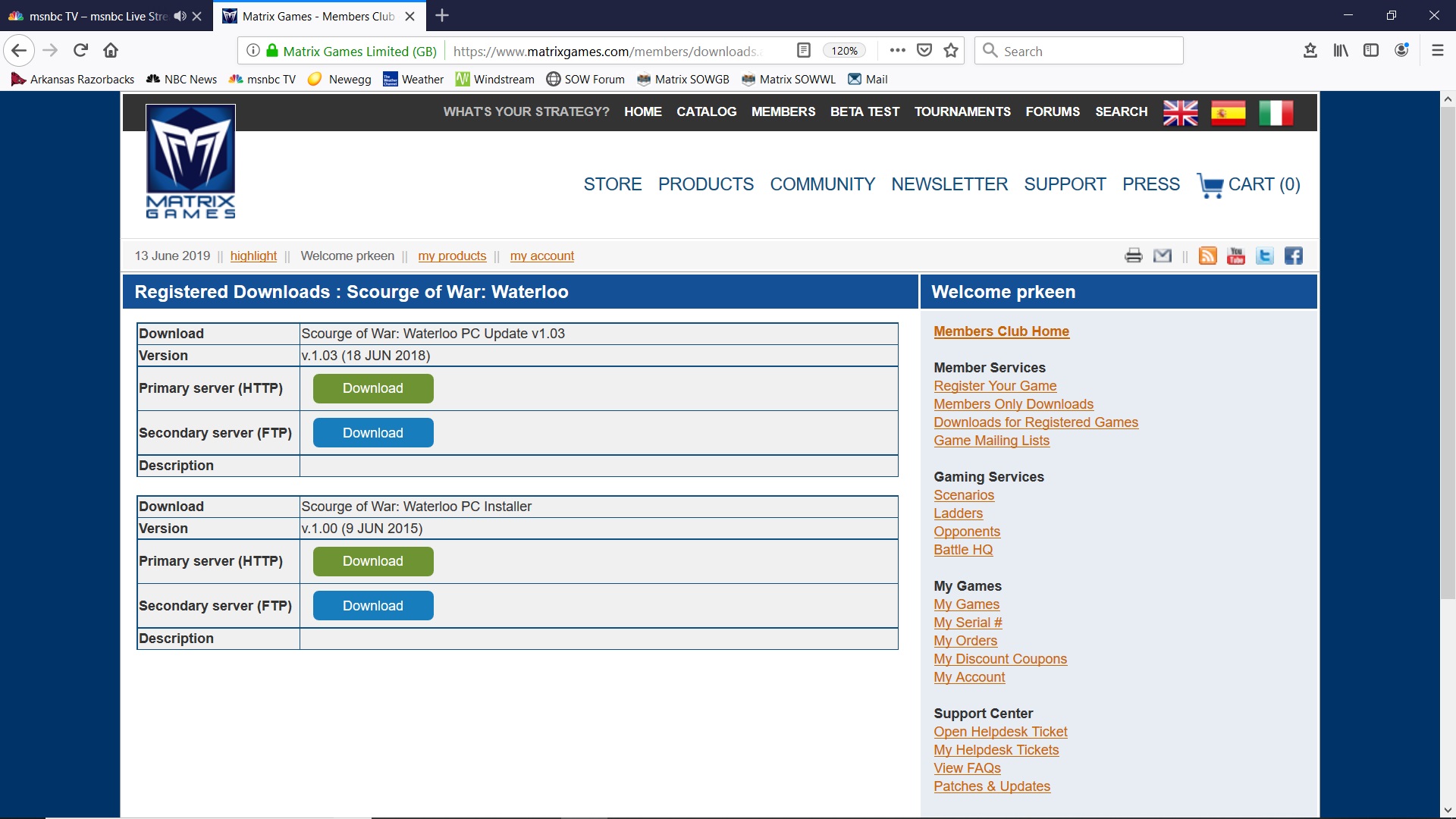Mute the msnbc TV tab audio icon
Viewport: 1456px width, 819px height.
click(180, 16)
